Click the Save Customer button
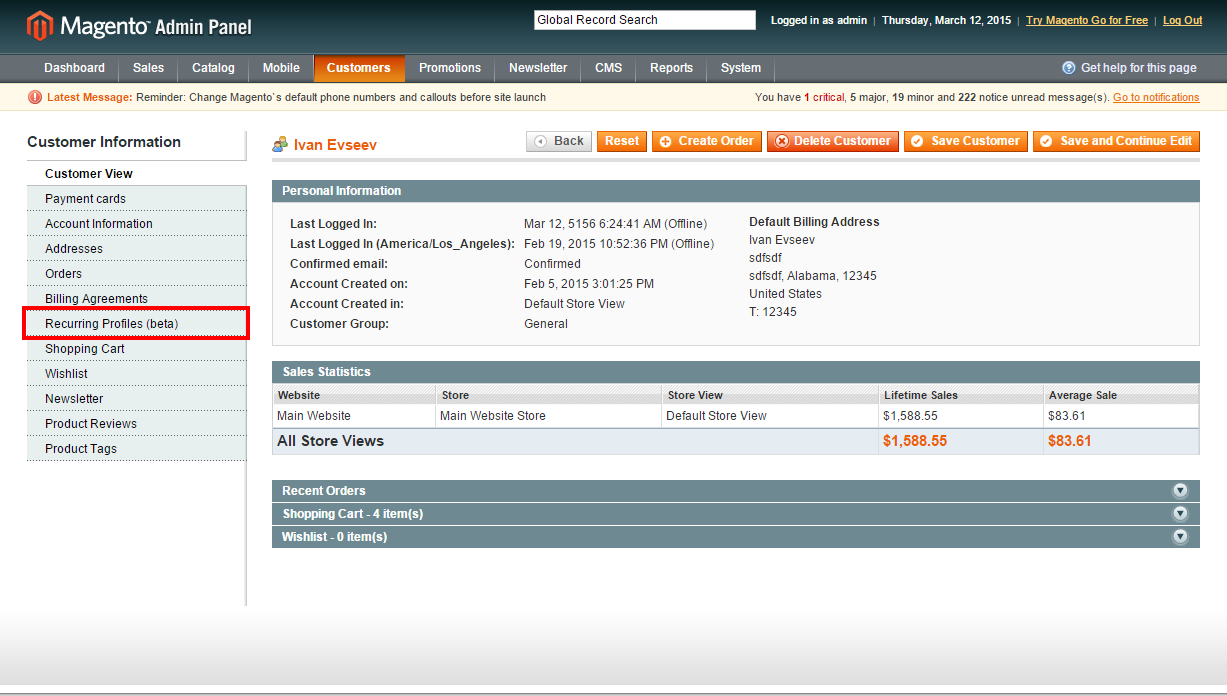The width and height of the screenshot is (1227, 696). tap(966, 142)
